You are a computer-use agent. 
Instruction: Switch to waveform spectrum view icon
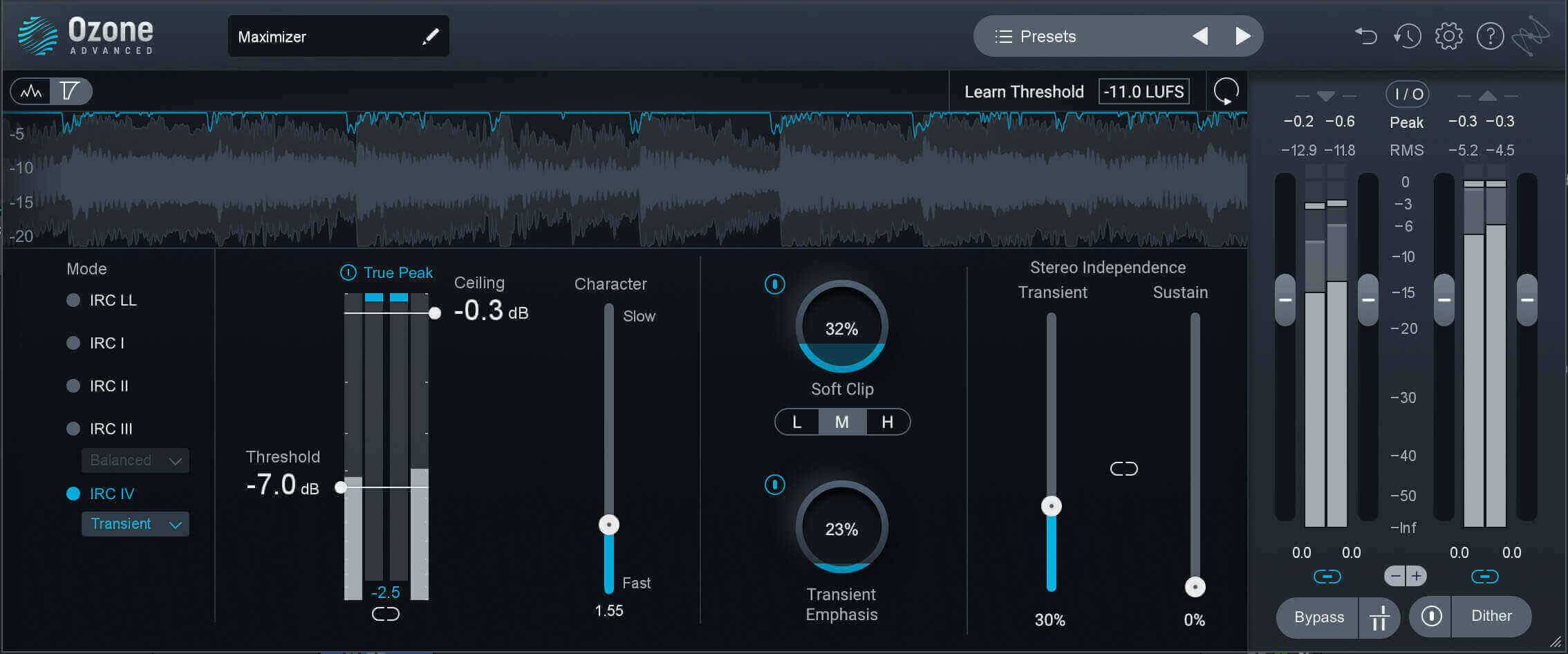pos(30,91)
